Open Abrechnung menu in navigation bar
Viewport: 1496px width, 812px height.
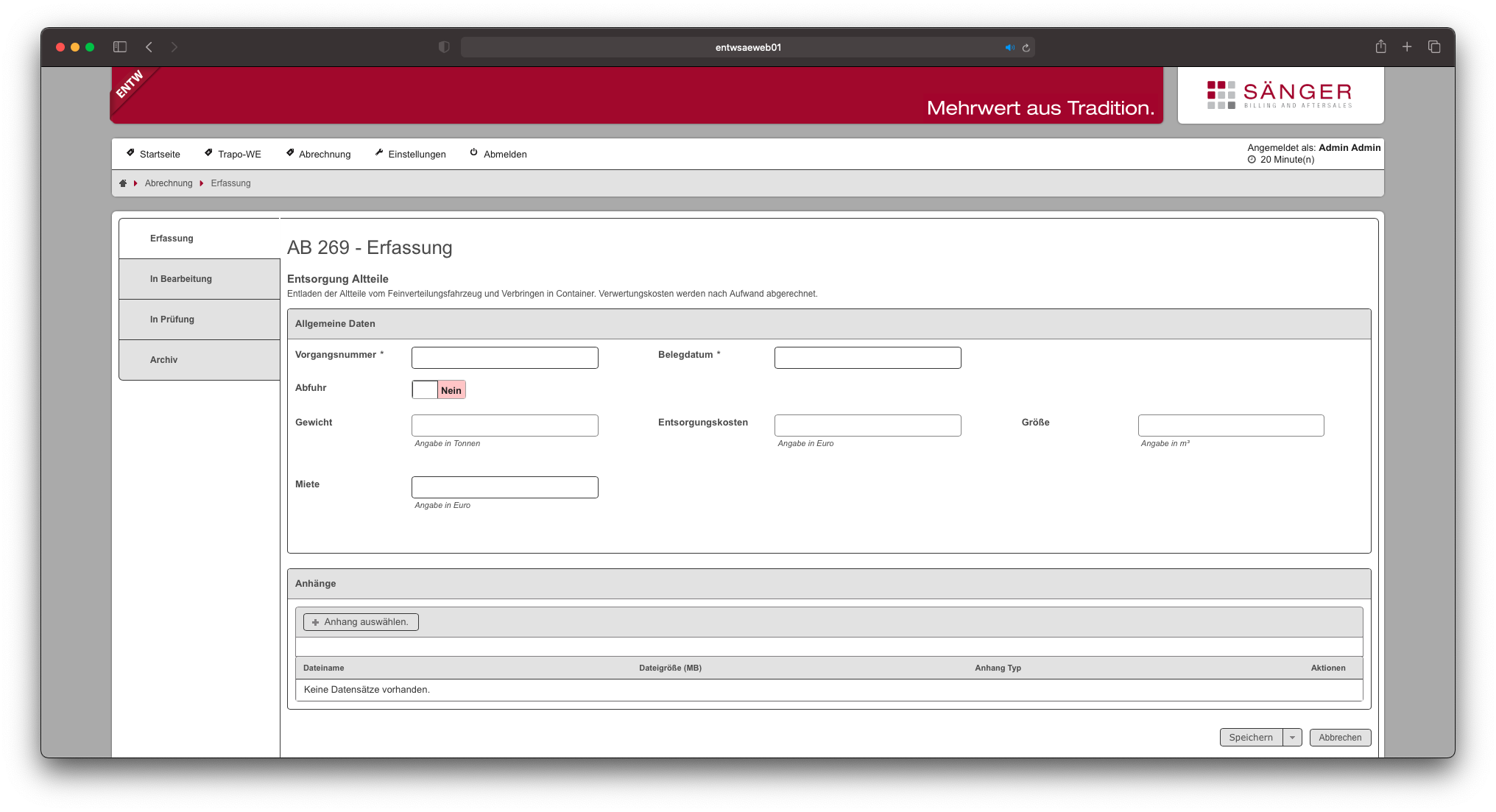point(318,154)
